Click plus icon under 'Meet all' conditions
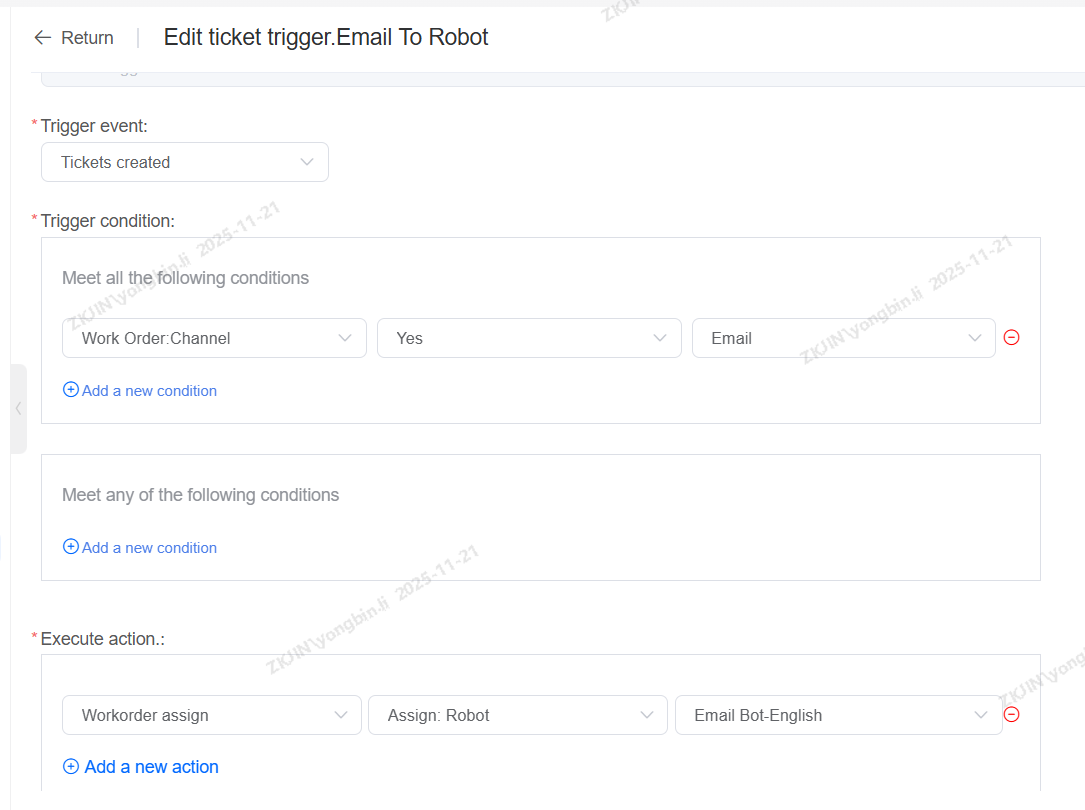 [71, 390]
